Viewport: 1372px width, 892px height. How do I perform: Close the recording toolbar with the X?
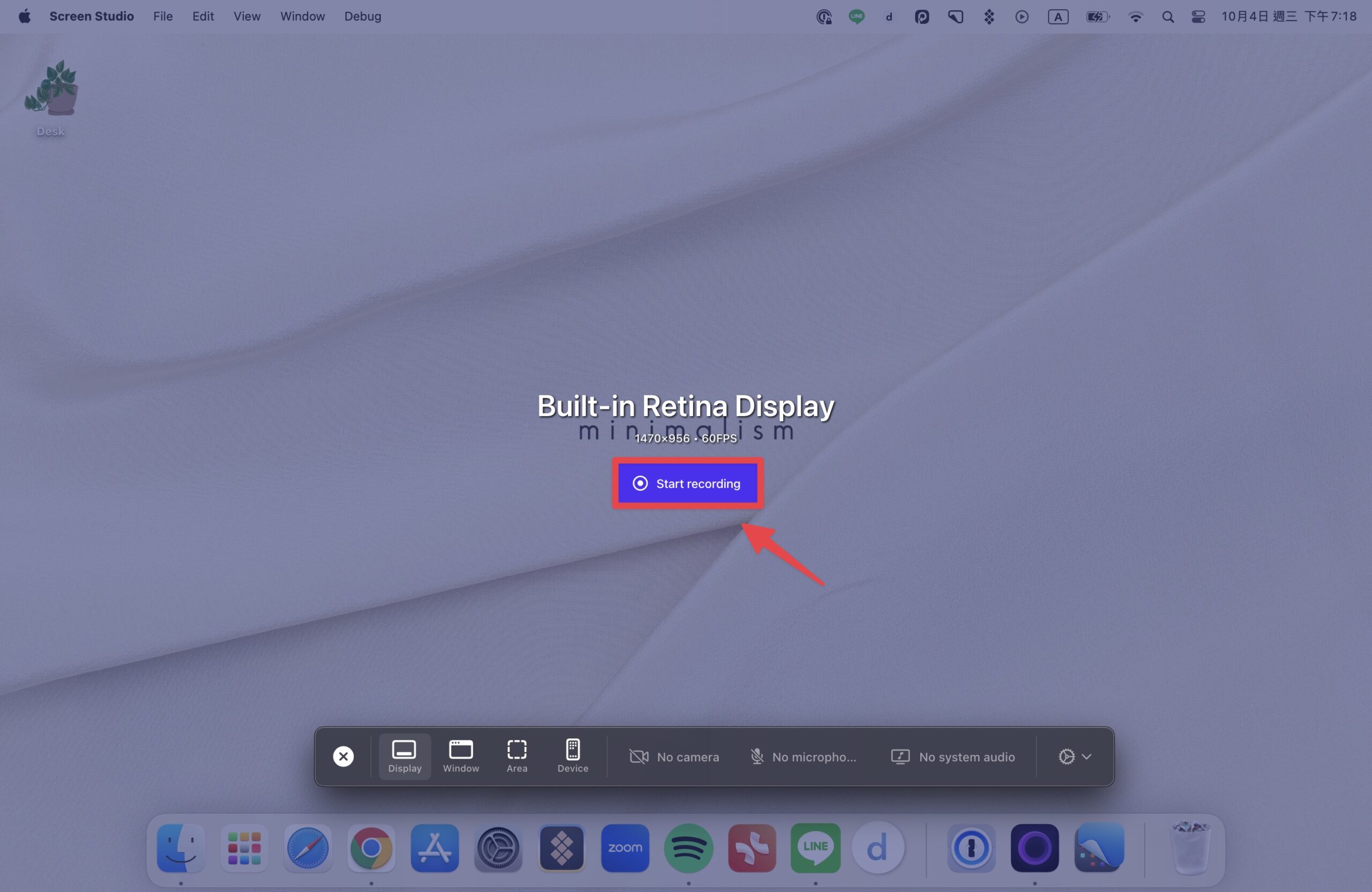click(343, 756)
